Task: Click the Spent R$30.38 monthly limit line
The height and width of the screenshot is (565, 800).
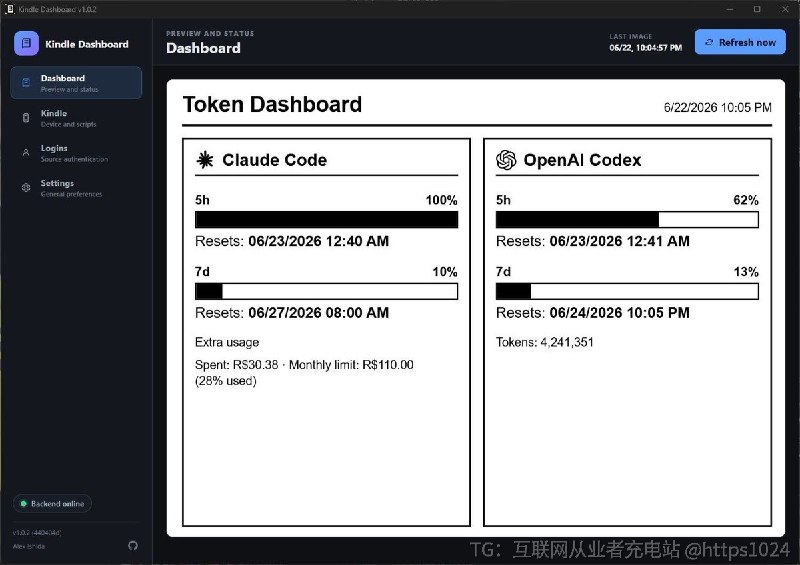Action: [304, 373]
